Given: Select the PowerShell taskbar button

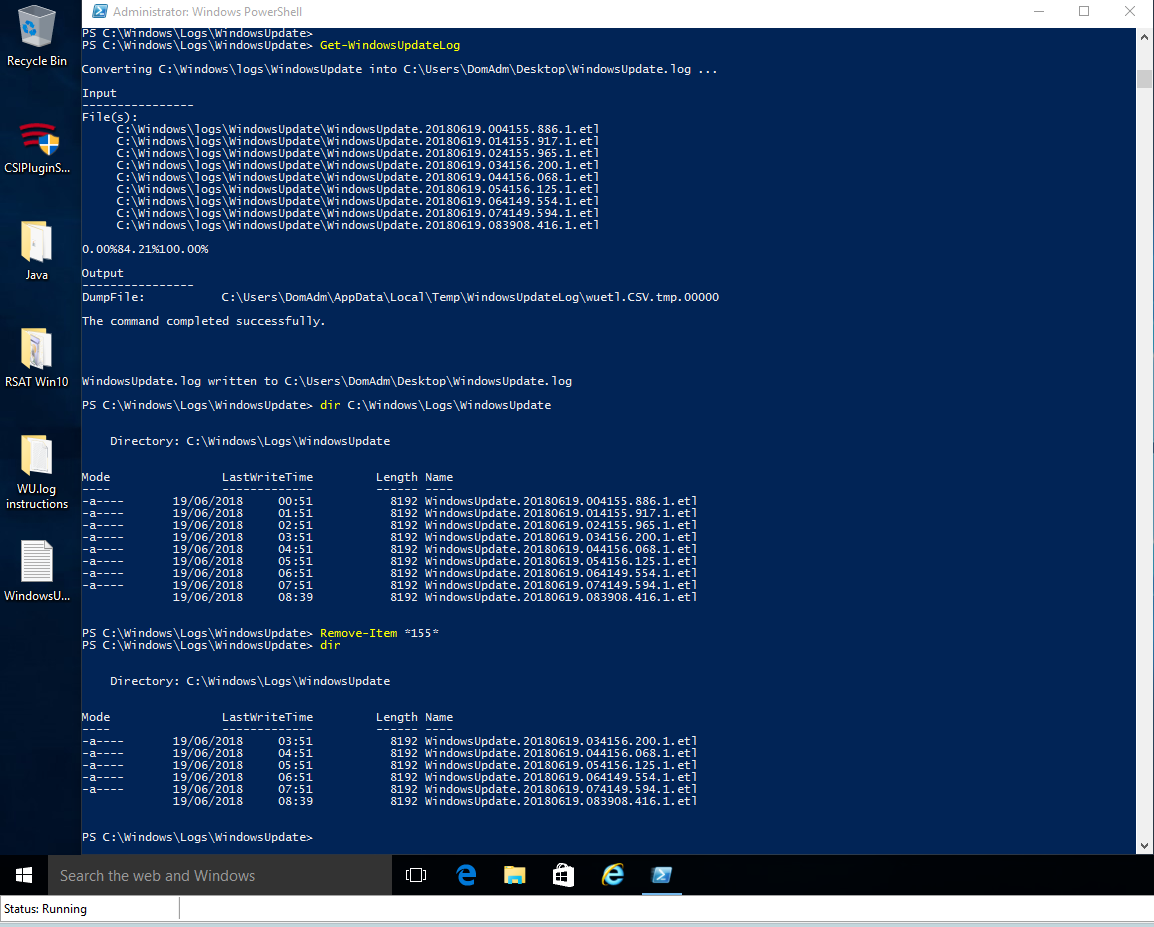Looking at the screenshot, I should coord(661,875).
